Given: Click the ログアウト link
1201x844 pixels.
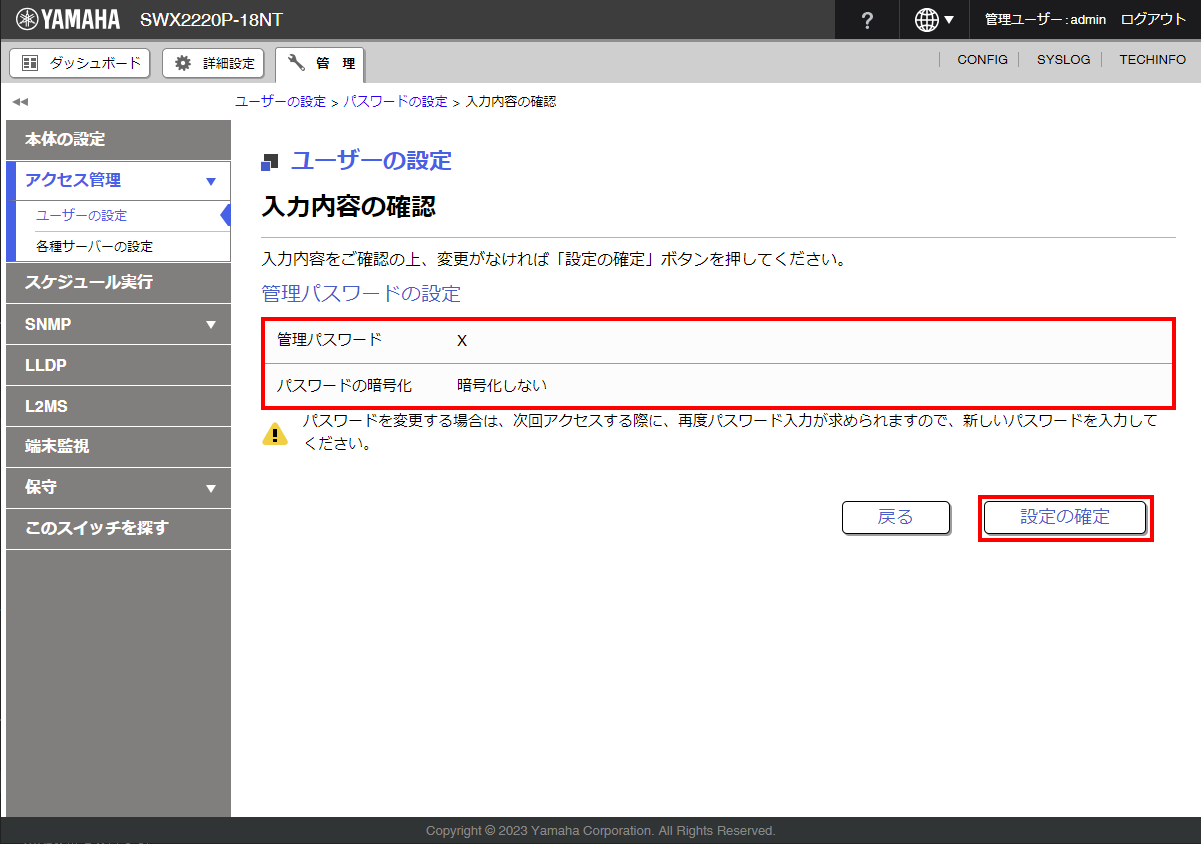Looking at the screenshot, I should click(x=1153, y=20).
